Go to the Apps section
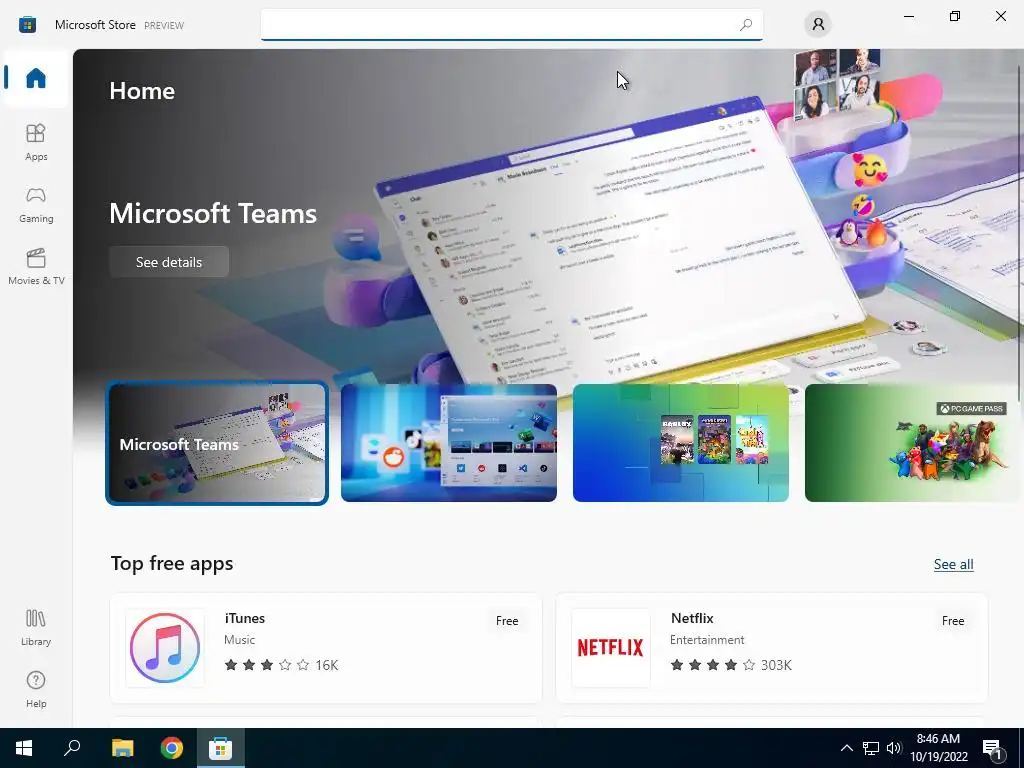This screenshot has height=768, width=1024. click(36, 142)
